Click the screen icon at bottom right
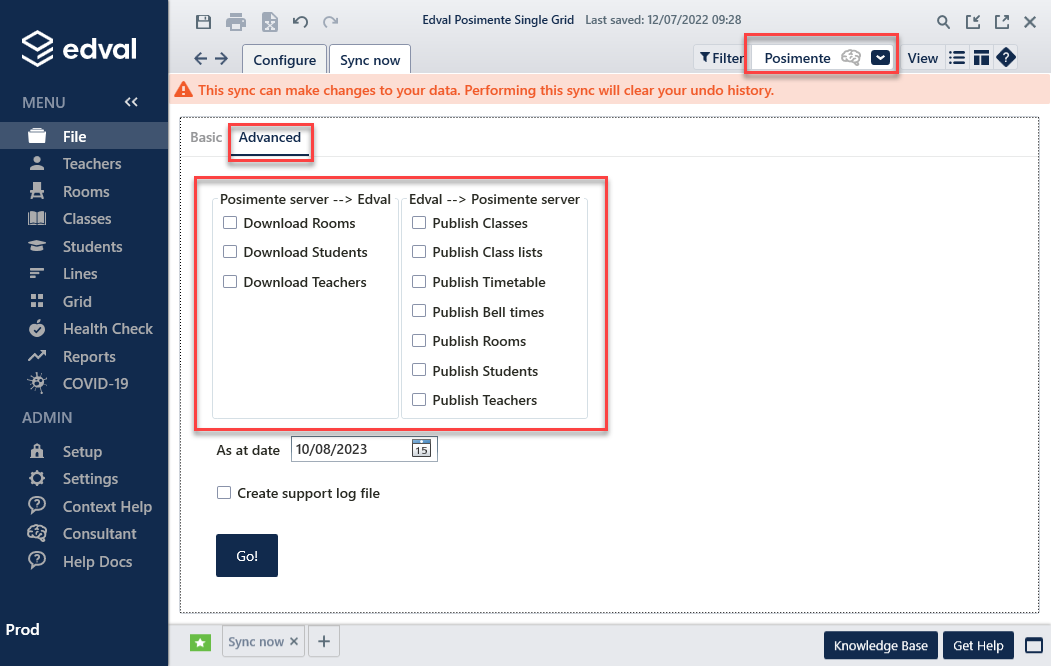Screen dimensions: 1051x666 [x=1034, y=646]
